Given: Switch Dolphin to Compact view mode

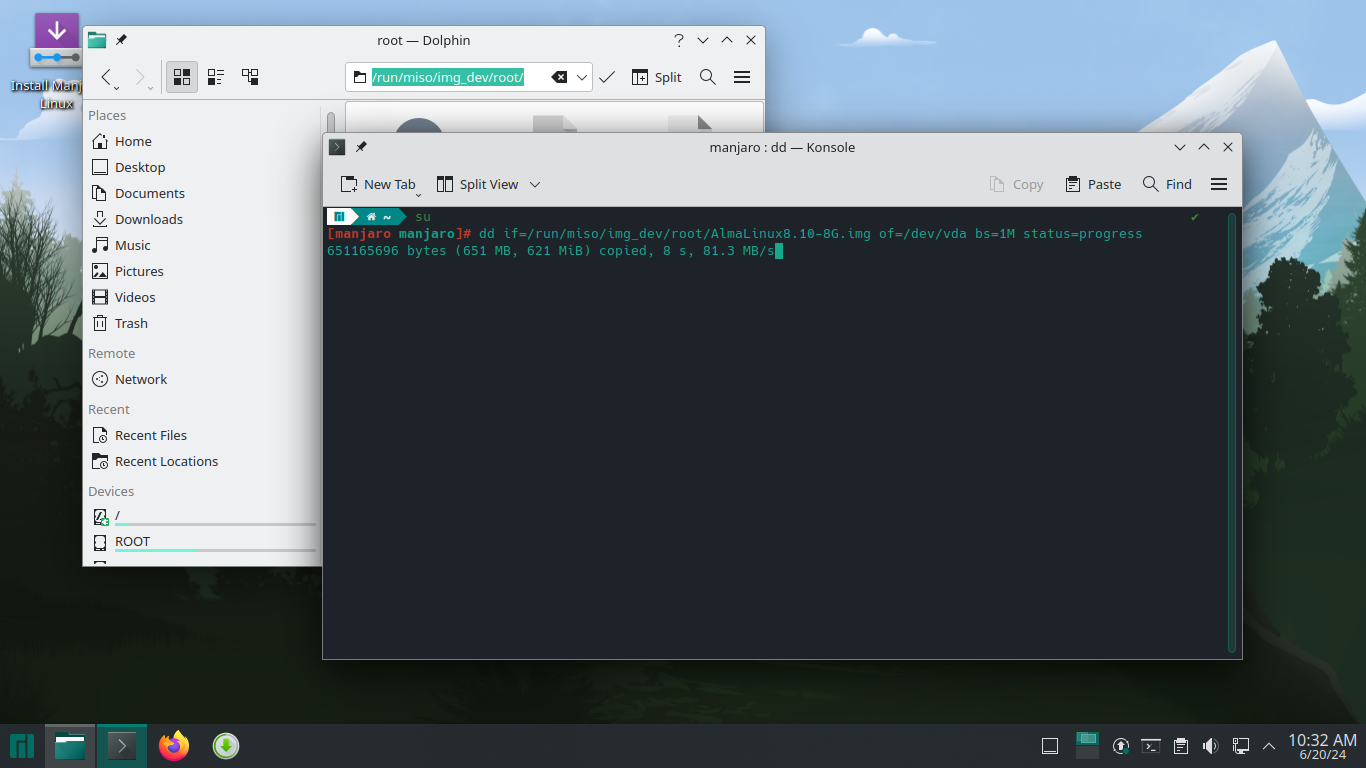Looking at the screenshot, I should coord(216,77).
